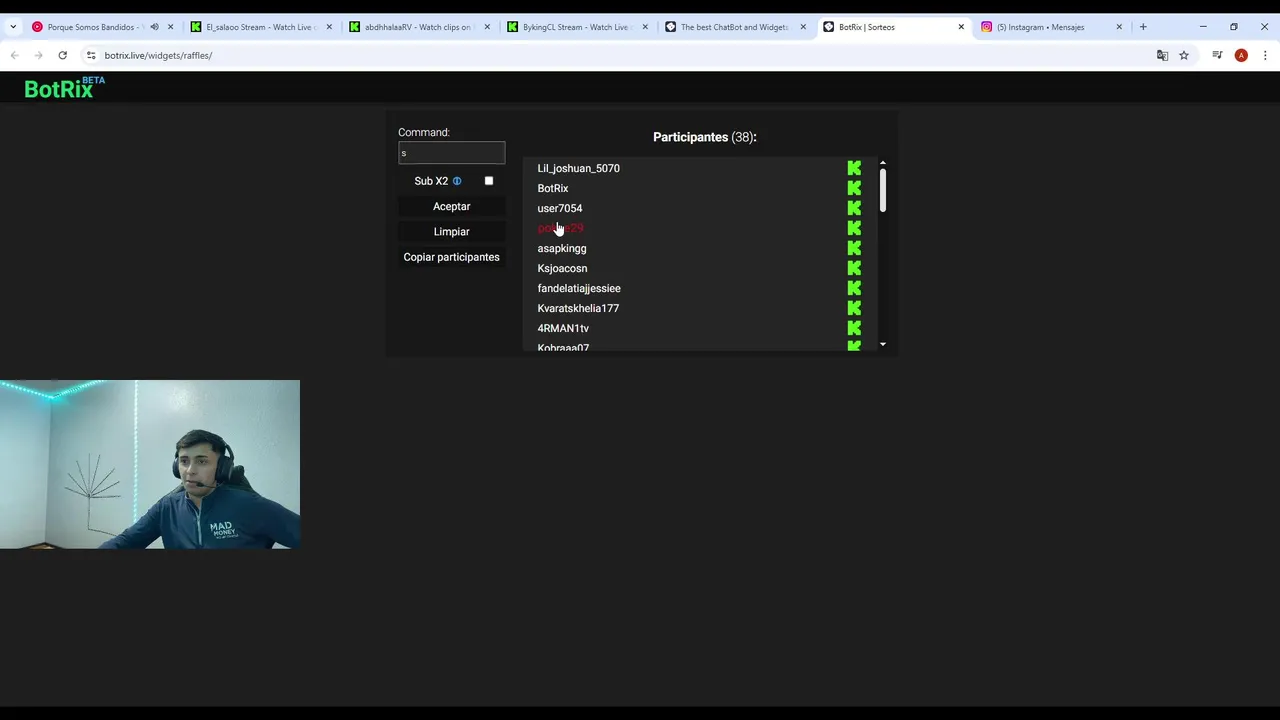Open the tab search dropdown arrow
1280x720 pixels.
pyautogui.click(x=13, y=27)
